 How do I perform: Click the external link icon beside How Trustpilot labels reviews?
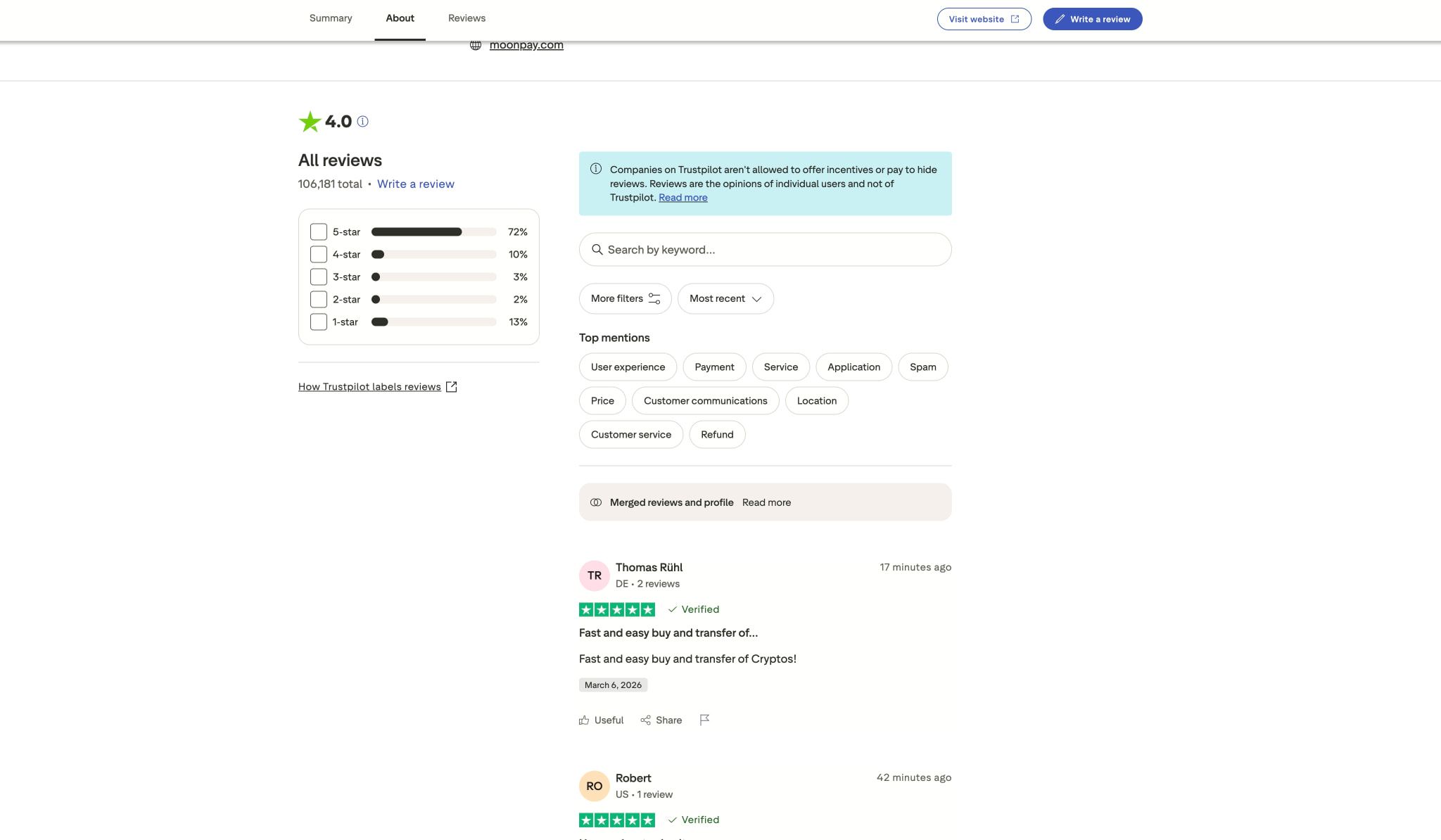point(452,387)
